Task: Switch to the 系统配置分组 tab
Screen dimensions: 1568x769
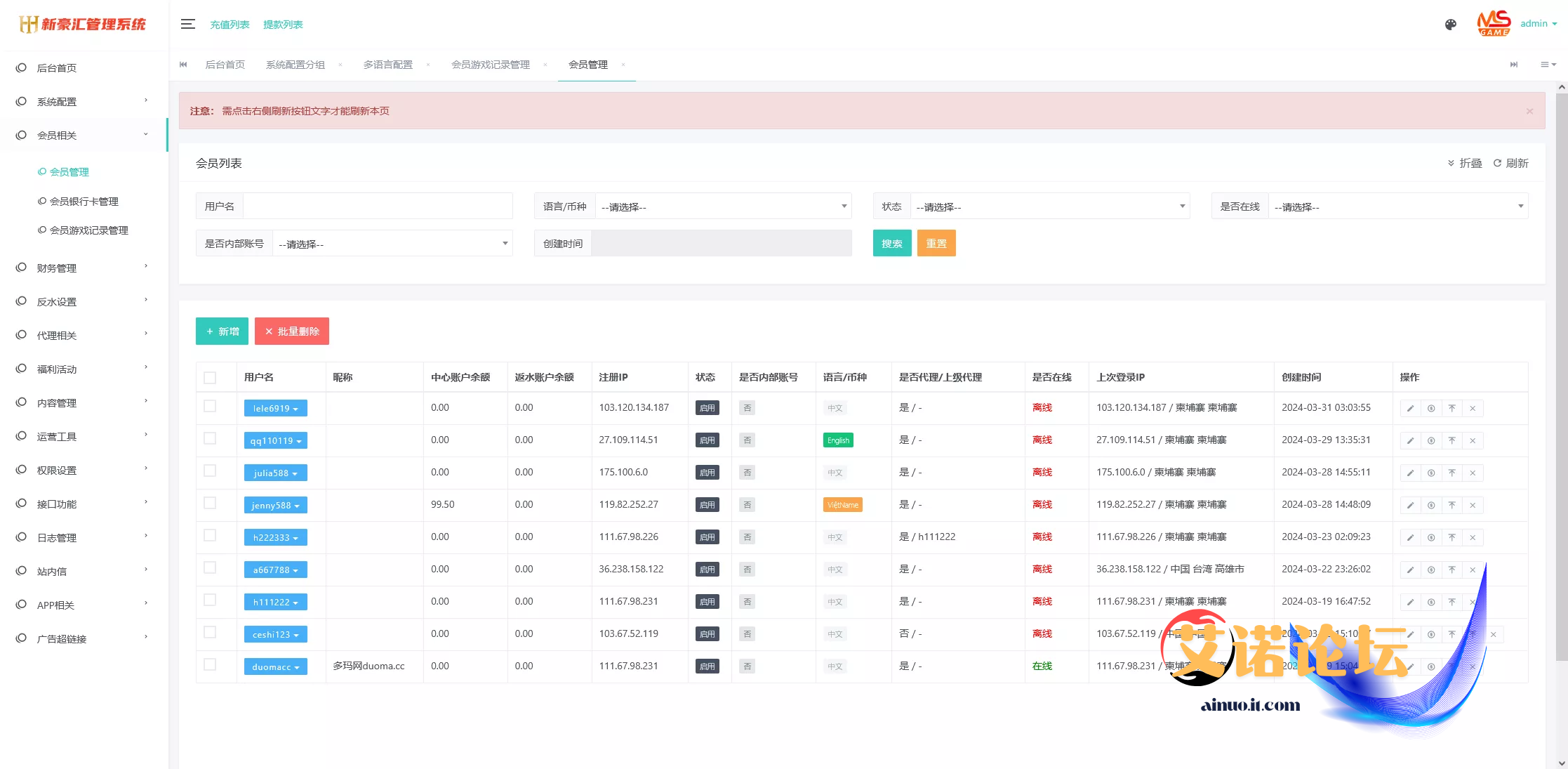Action: coord(295,65)
